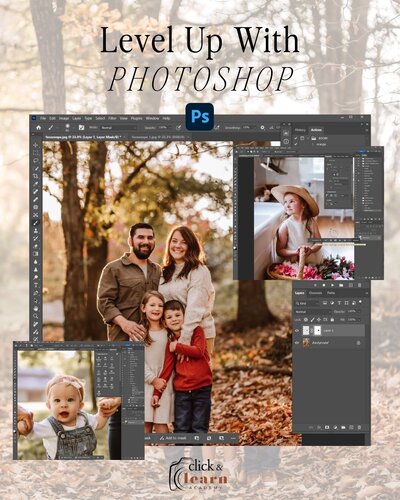Toggle lock image pixels brush icon

[x=312, y=320]
